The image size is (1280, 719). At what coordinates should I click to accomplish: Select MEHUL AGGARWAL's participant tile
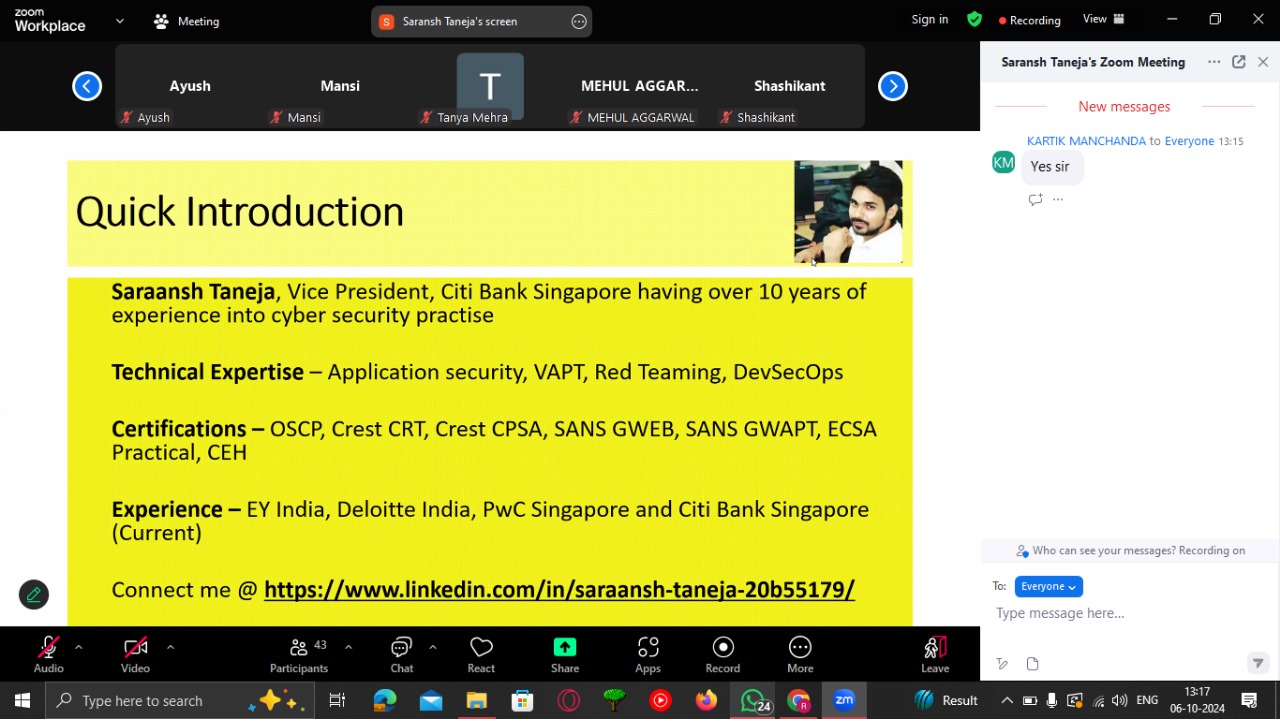[640, 87]
